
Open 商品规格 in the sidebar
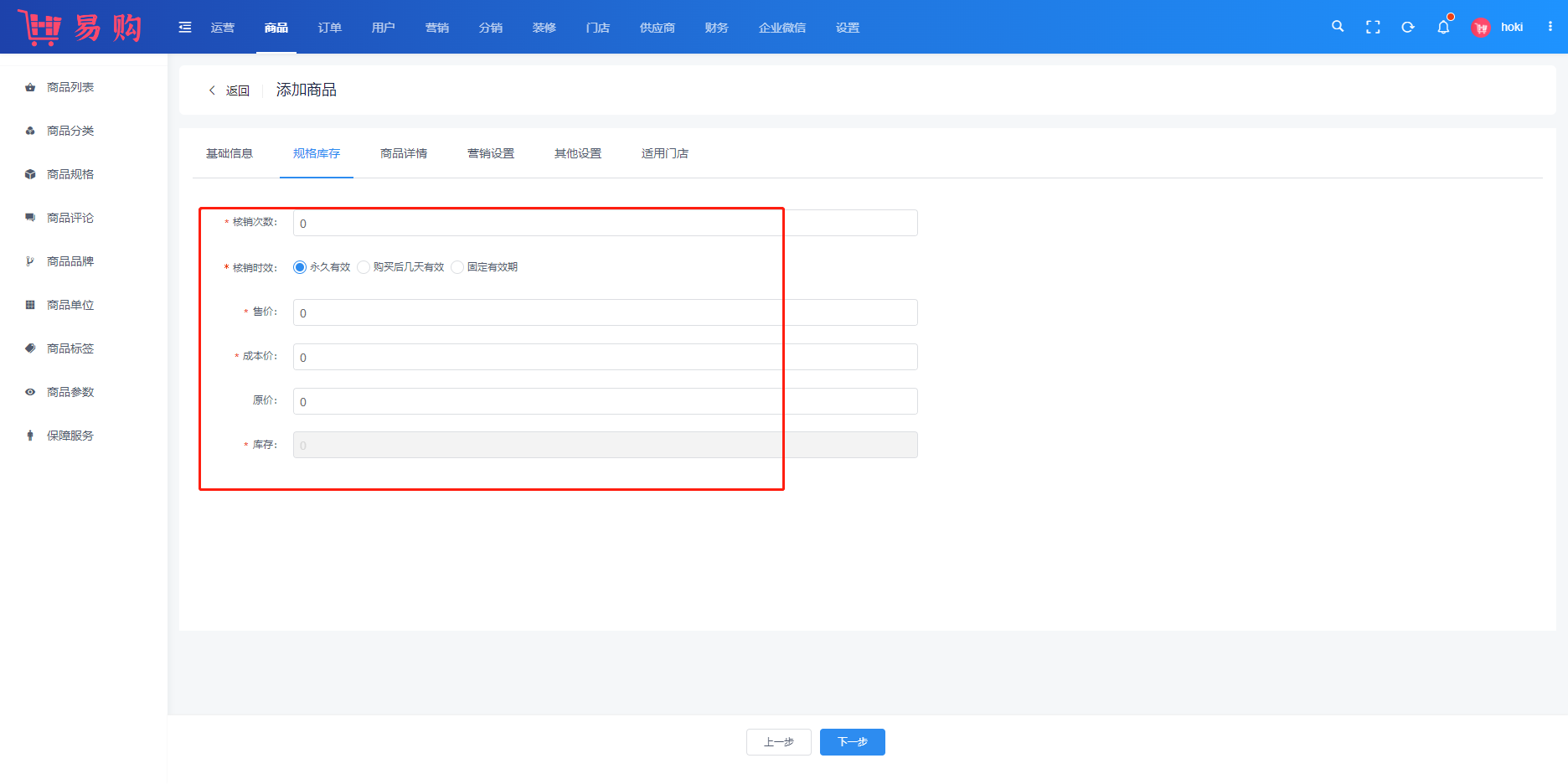(70, 174)
